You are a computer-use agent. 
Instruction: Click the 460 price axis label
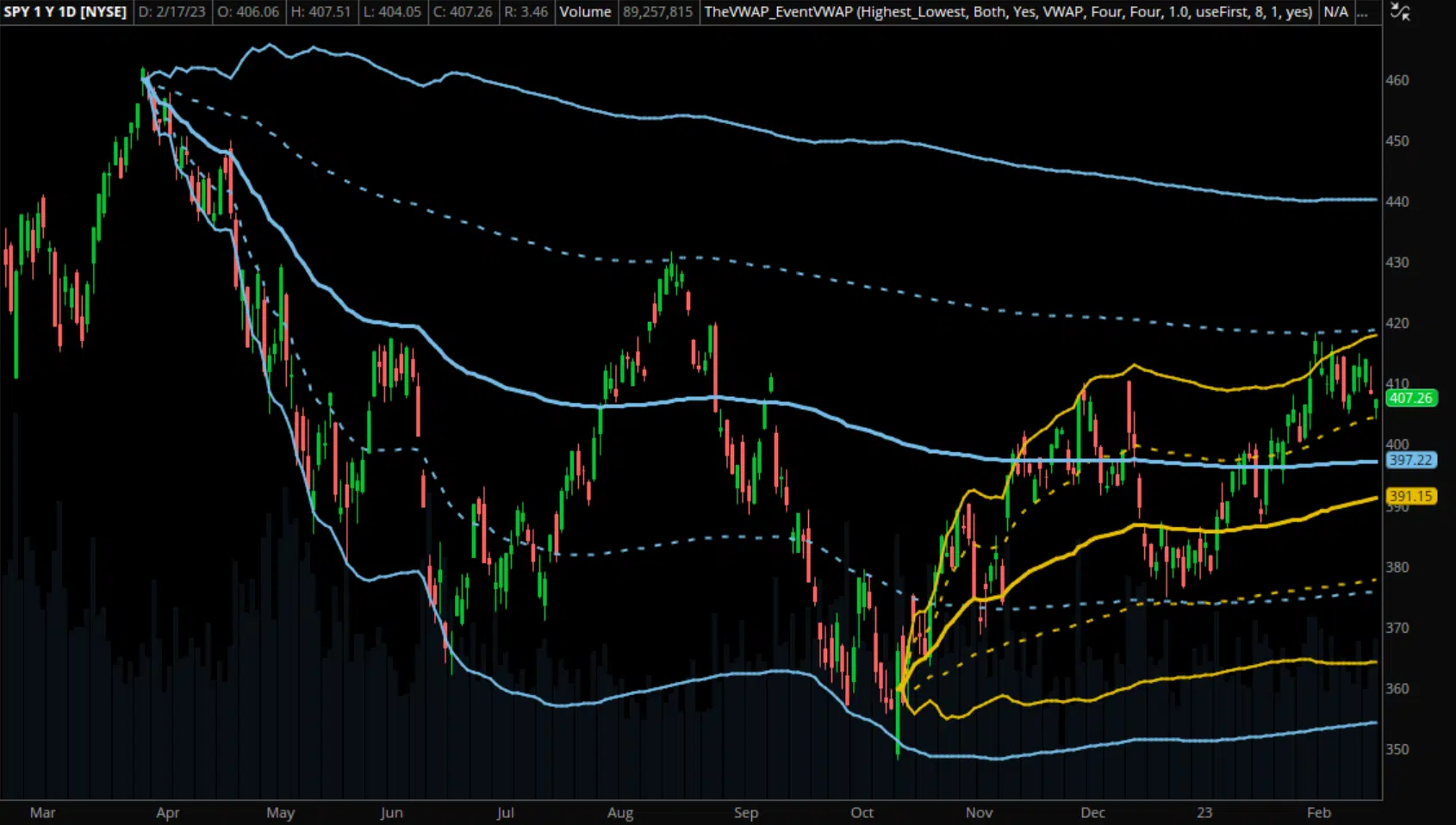[x=1397, y=80]
